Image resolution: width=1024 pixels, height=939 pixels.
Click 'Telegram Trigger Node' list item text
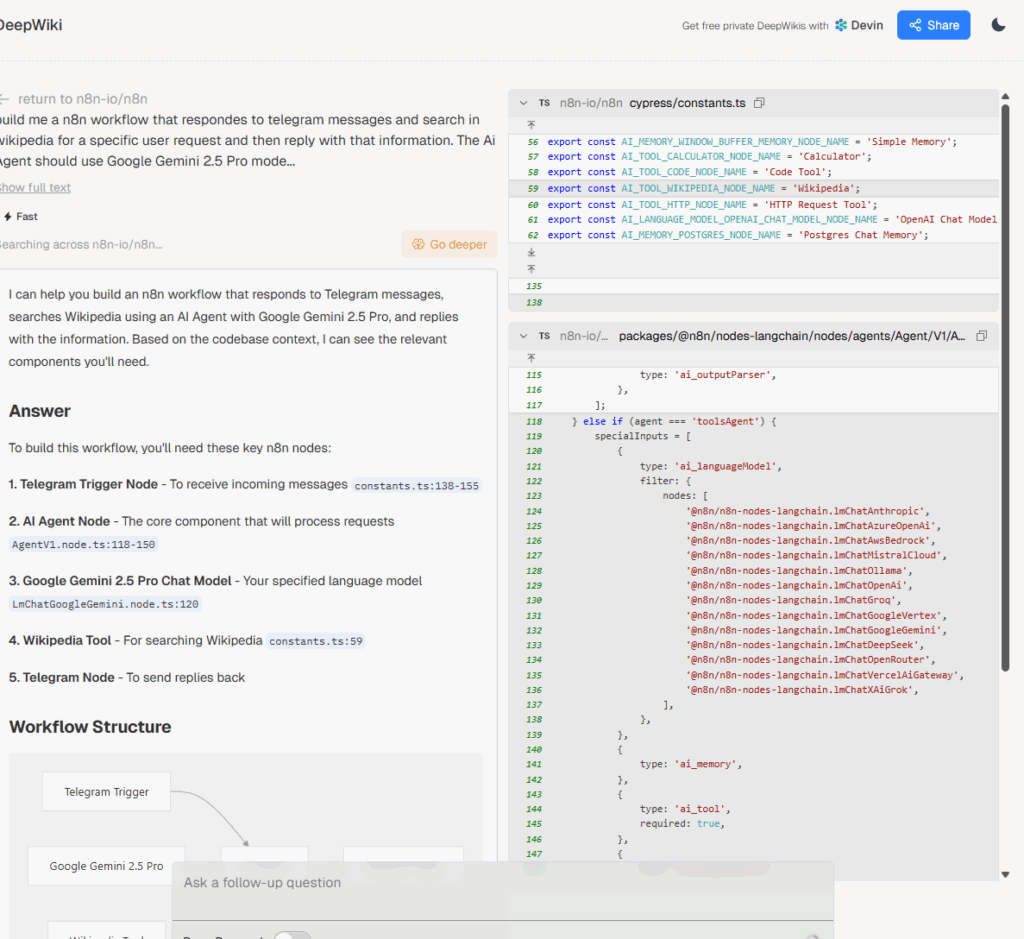click(x=89, y=484)
